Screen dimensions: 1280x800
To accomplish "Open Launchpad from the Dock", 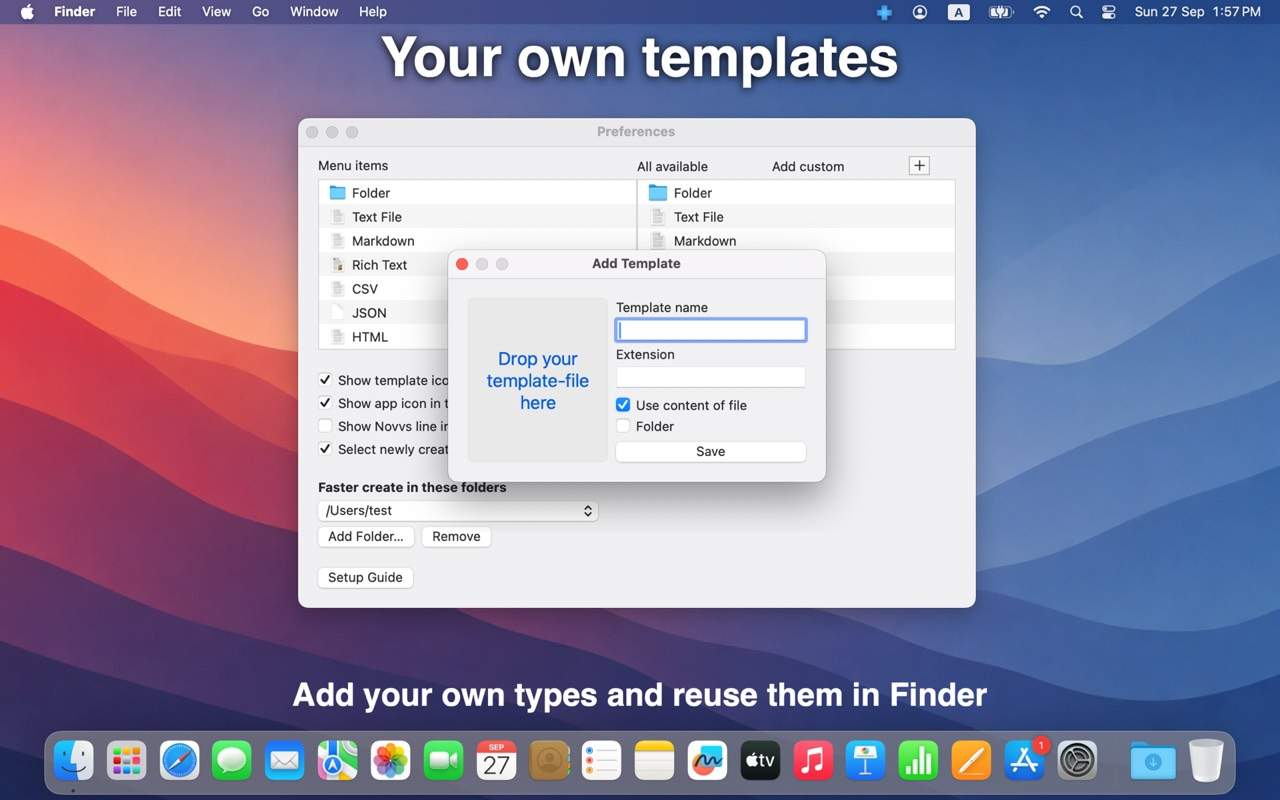I will tap(127, 761).
